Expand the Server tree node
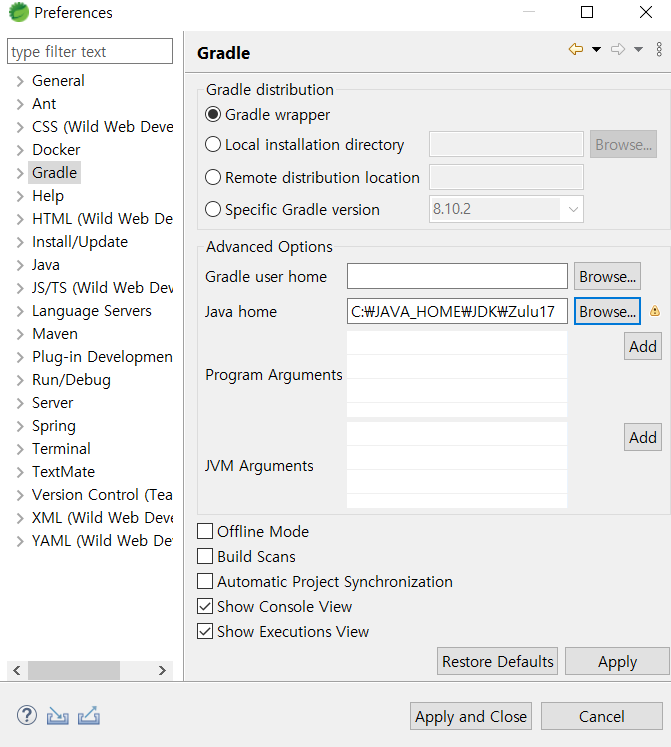Viewport: 671px width, 747px height. tap(20, 403)
